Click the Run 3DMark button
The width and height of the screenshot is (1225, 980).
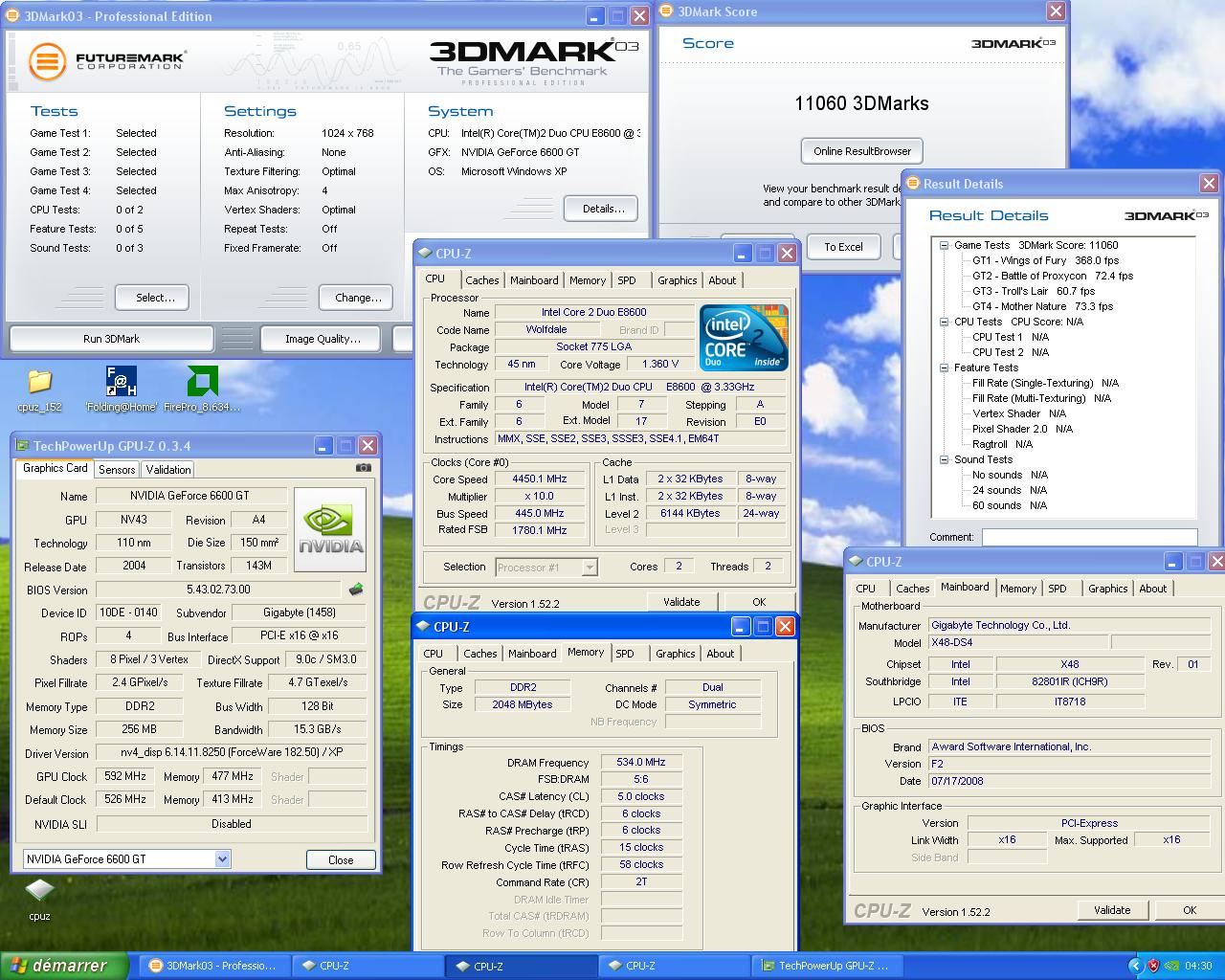(x=111, y=339)
